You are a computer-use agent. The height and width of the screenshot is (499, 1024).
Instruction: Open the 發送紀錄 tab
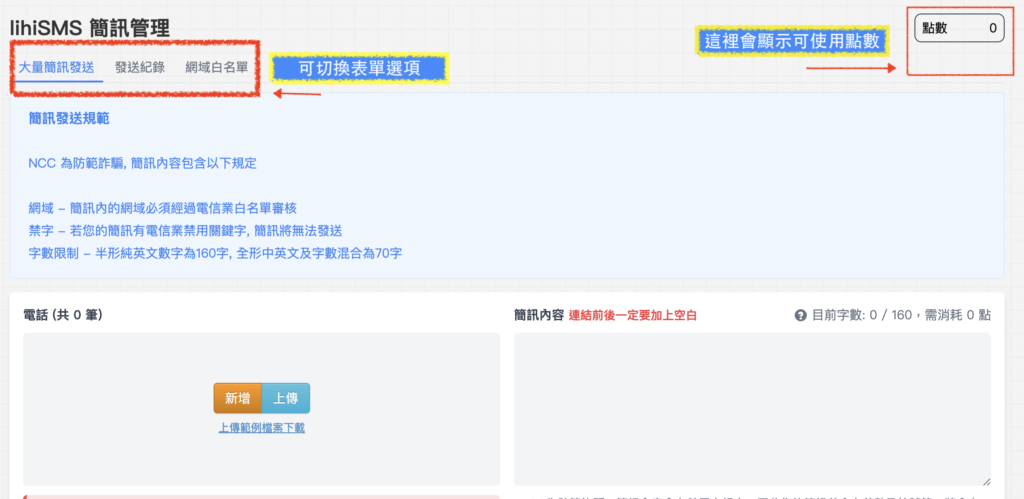pos(140,67)
